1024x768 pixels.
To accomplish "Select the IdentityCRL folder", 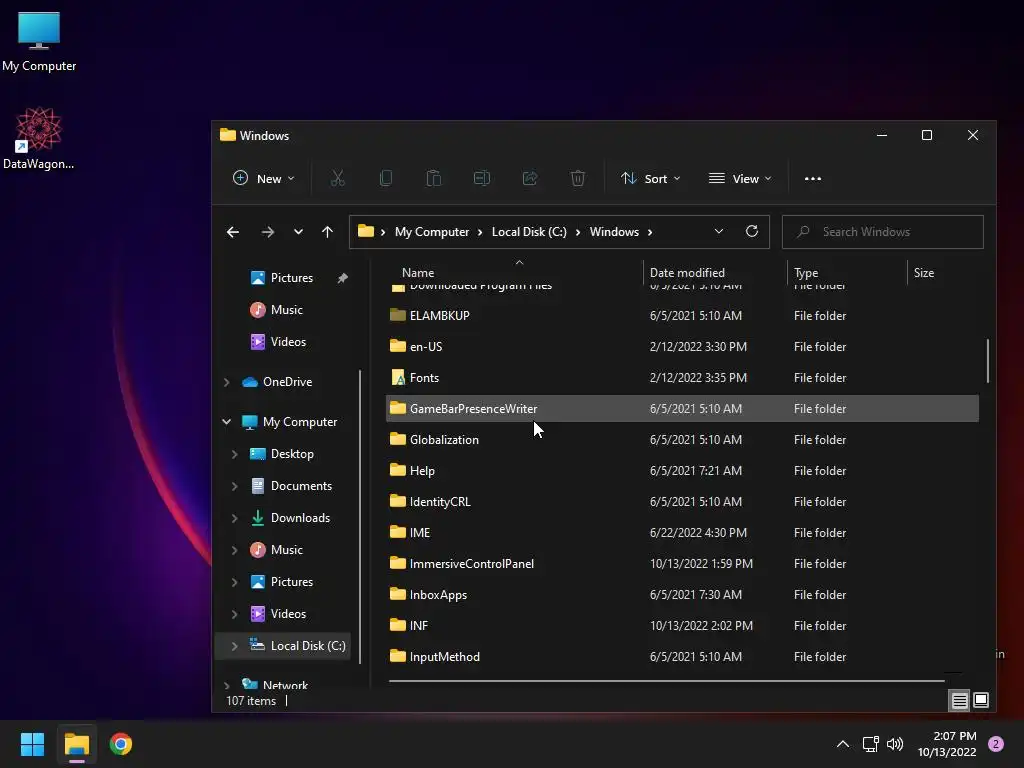I will pyautogui.click(x=682, y=502).
